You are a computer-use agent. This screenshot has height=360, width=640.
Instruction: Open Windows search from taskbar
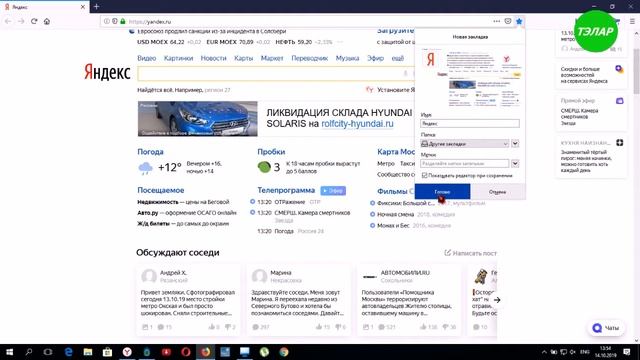(29, 352)
